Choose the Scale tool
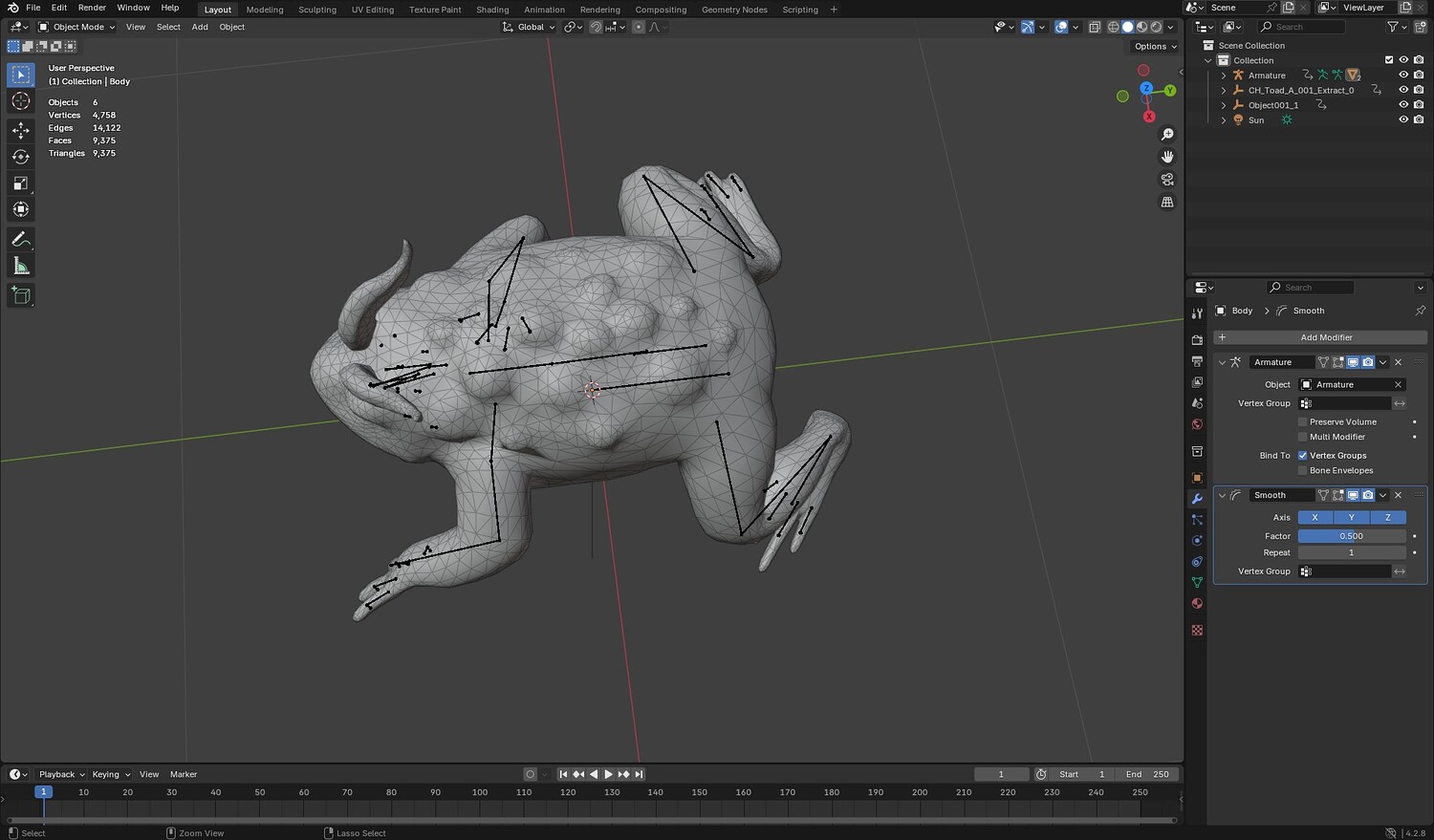 coord(21,183)
